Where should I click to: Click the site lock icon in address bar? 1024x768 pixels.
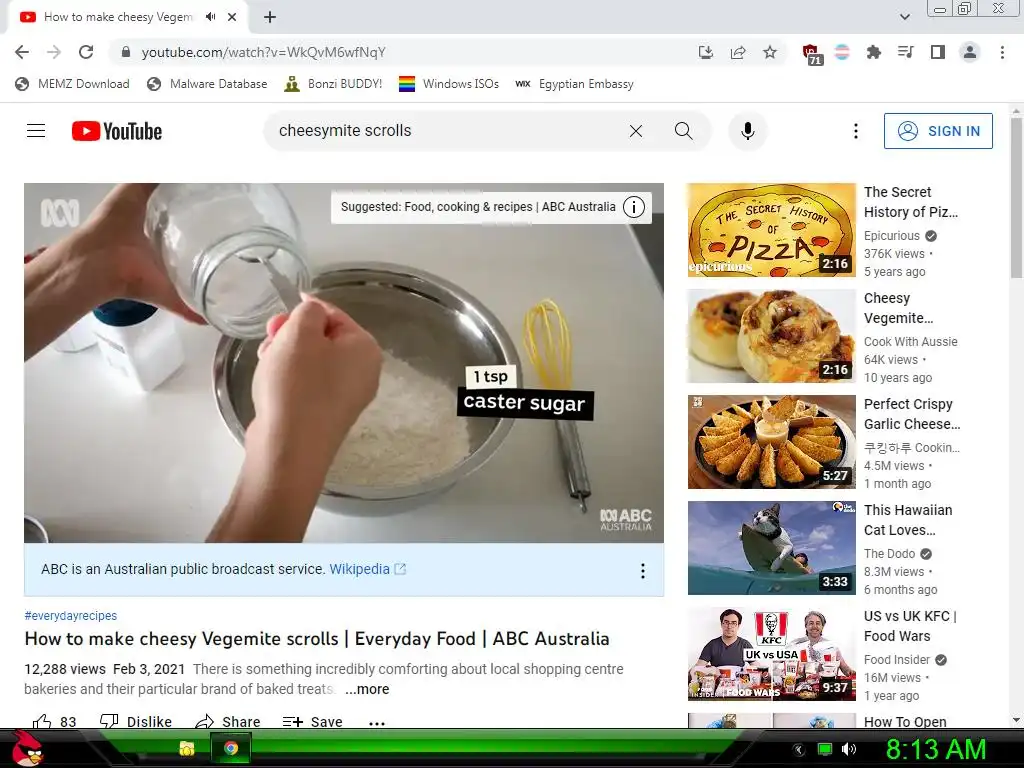[x=126, y=52]
